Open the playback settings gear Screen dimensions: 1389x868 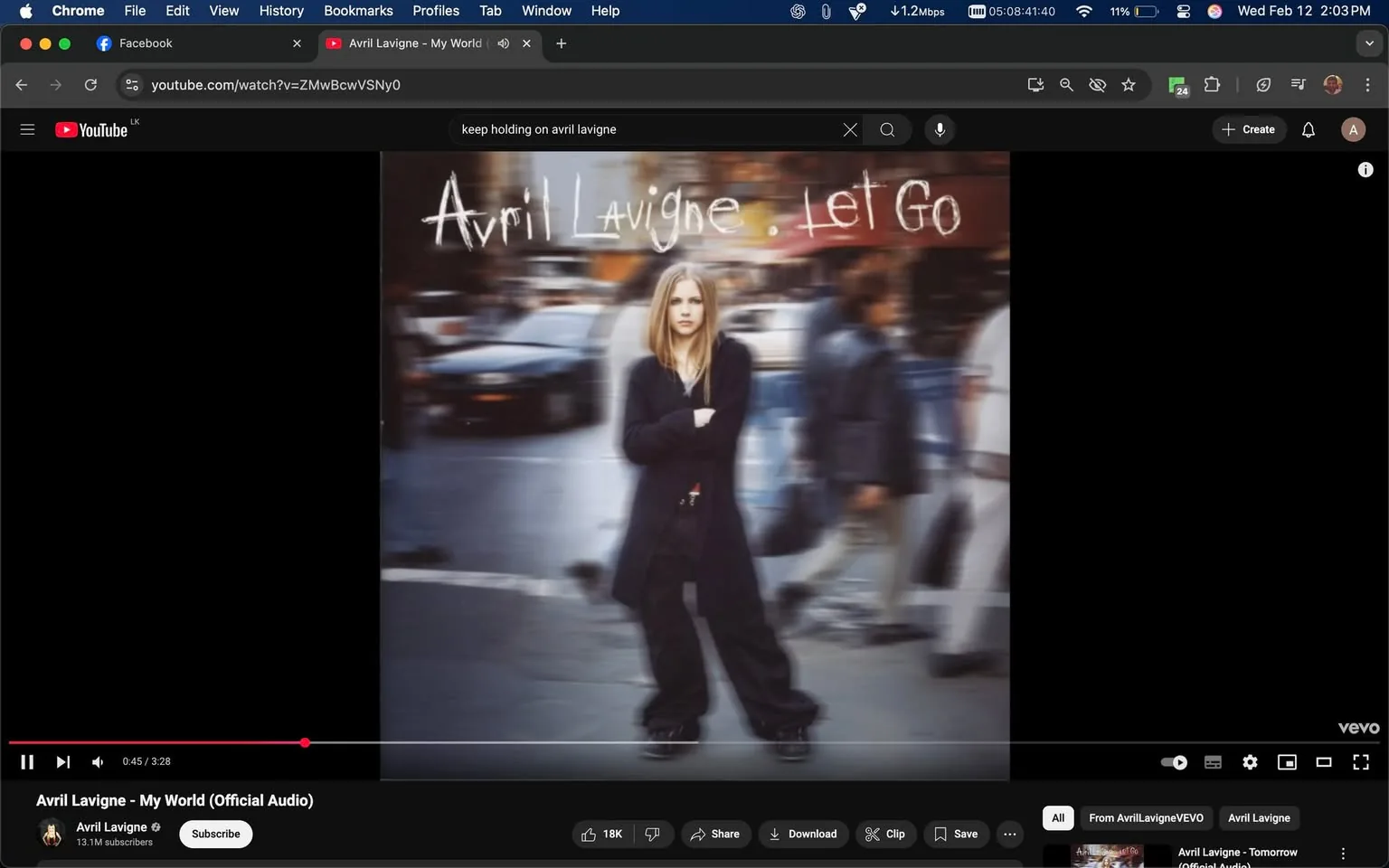coord(1250,761)
